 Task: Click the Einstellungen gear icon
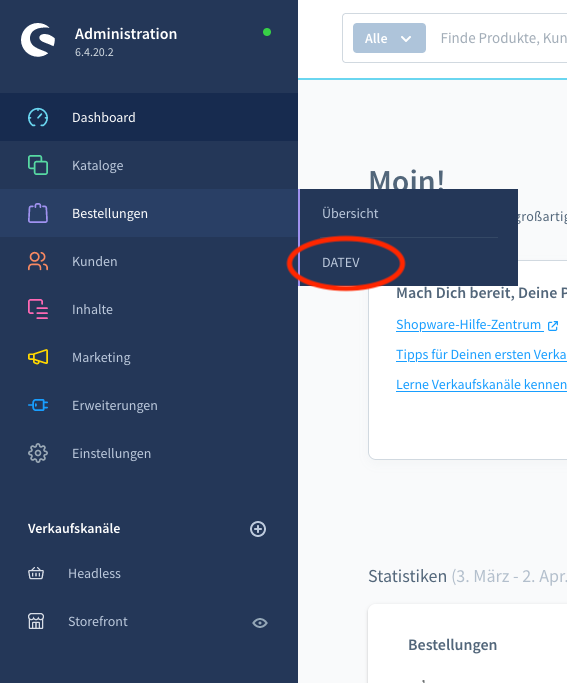(x=38, y=453)
